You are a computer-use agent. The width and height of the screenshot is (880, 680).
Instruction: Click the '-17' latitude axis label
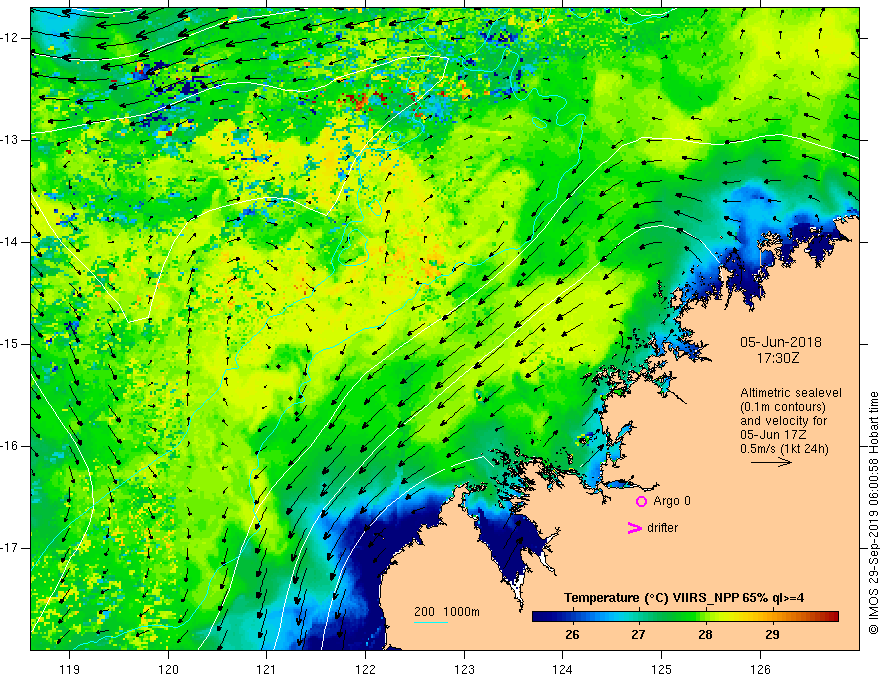(x=11, y=548)
